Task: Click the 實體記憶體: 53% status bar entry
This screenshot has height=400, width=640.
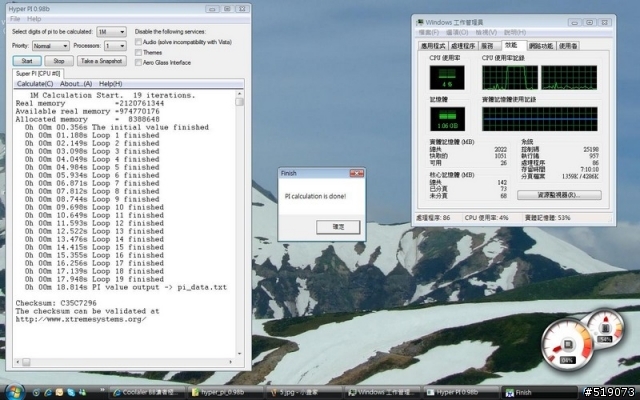Action: [547, 218]
